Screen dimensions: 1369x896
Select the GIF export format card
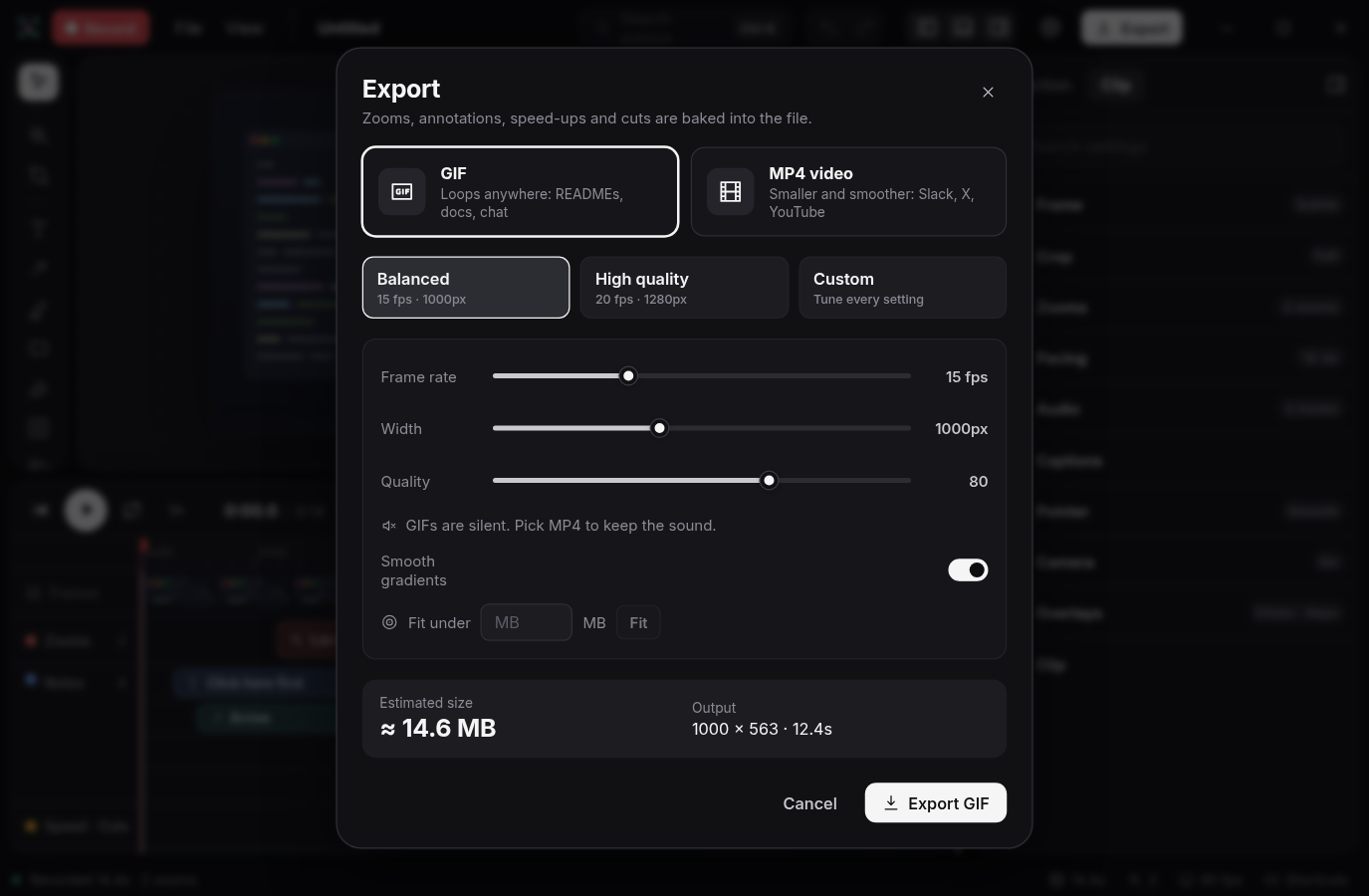(520, 192)
